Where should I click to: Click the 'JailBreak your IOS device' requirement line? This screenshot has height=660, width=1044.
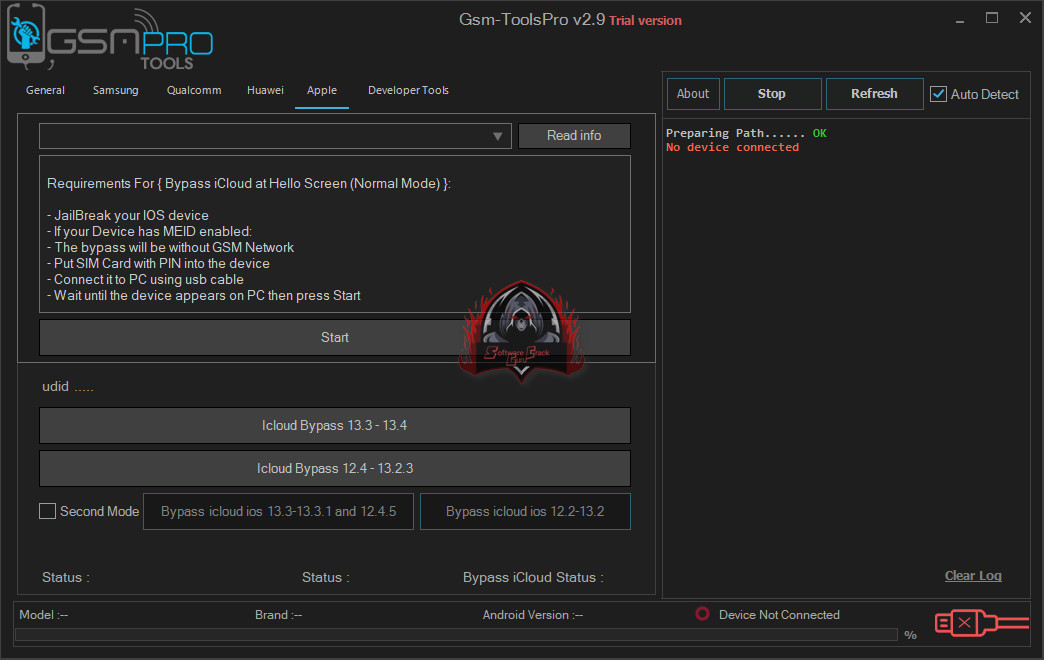(128, 215)
